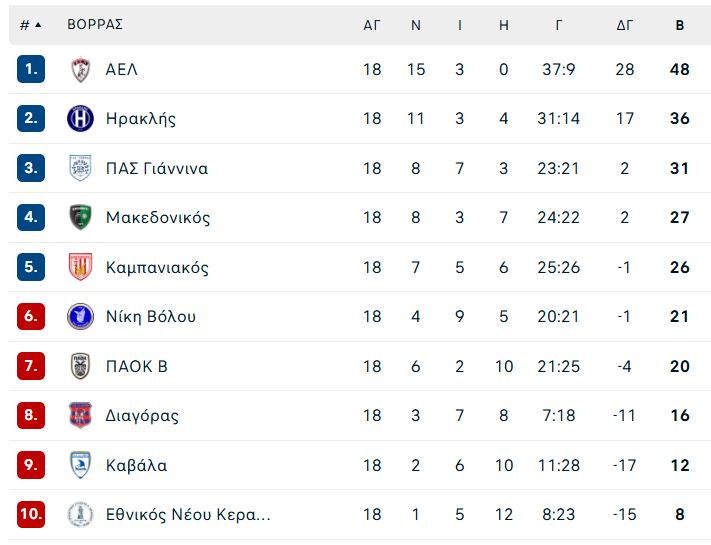Viewport: 711px width, 545px height.
Task: Click the ΑΓ matches played column header
Action: 371,25
